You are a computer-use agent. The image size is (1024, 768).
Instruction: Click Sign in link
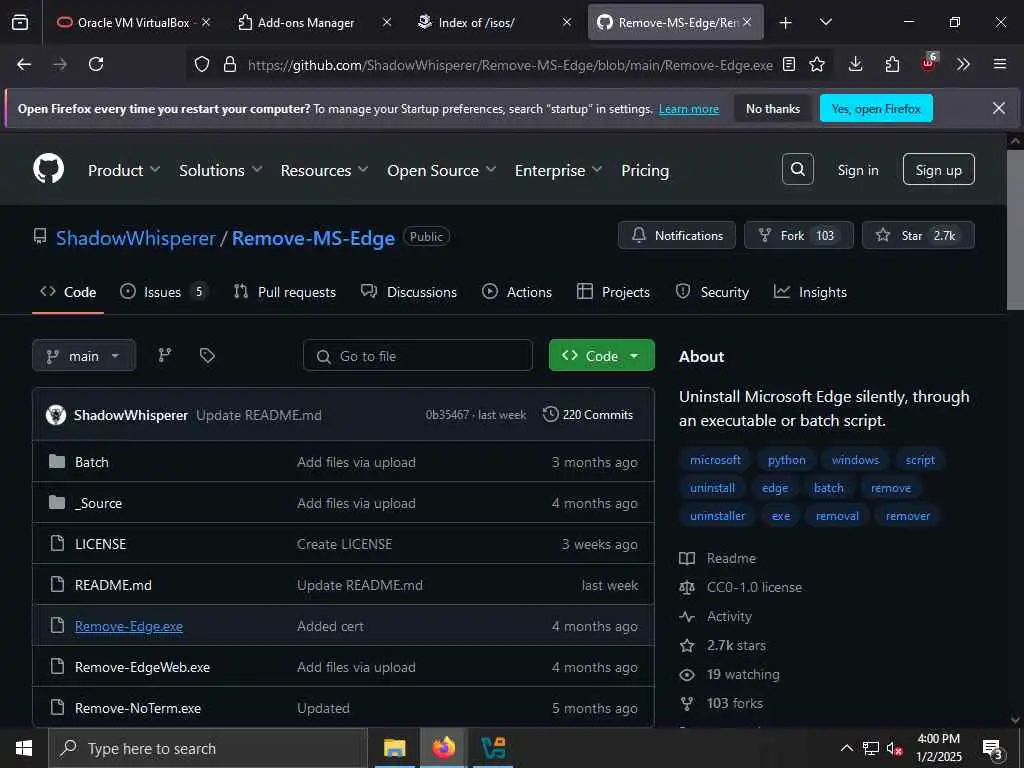point(857,170)
